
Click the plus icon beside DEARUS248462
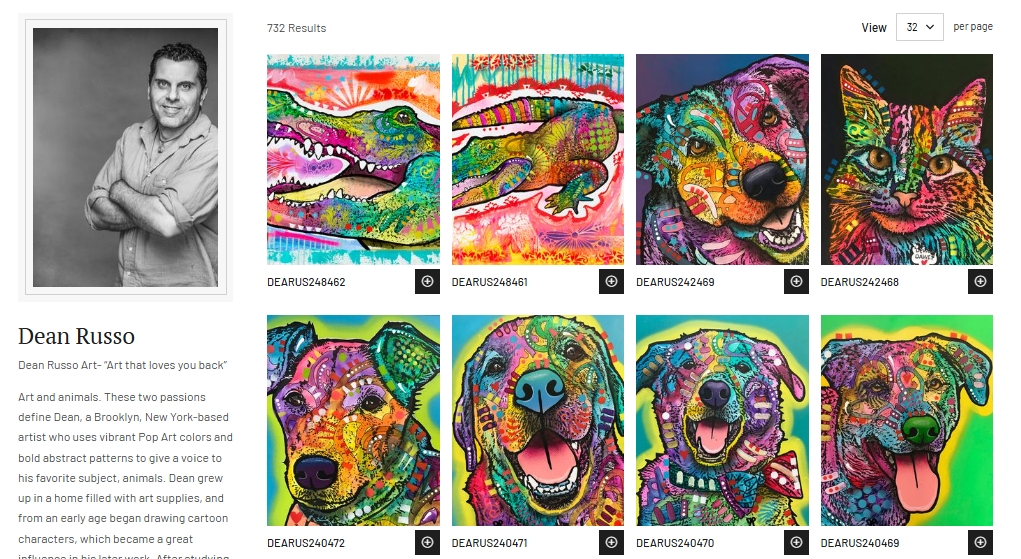[x=427, y=281]
